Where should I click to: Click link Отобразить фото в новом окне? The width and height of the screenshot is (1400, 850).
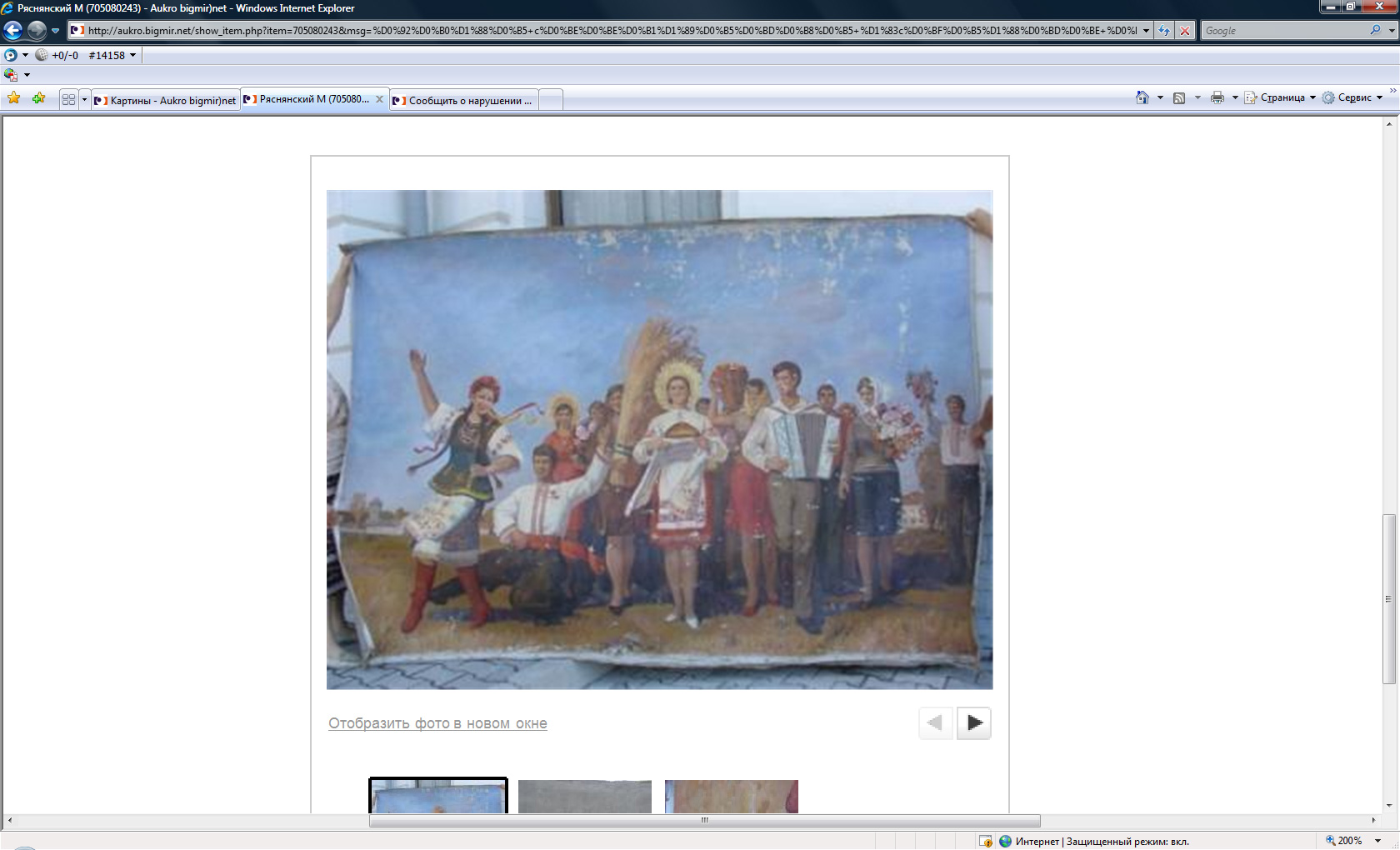[x=437, y=723]
